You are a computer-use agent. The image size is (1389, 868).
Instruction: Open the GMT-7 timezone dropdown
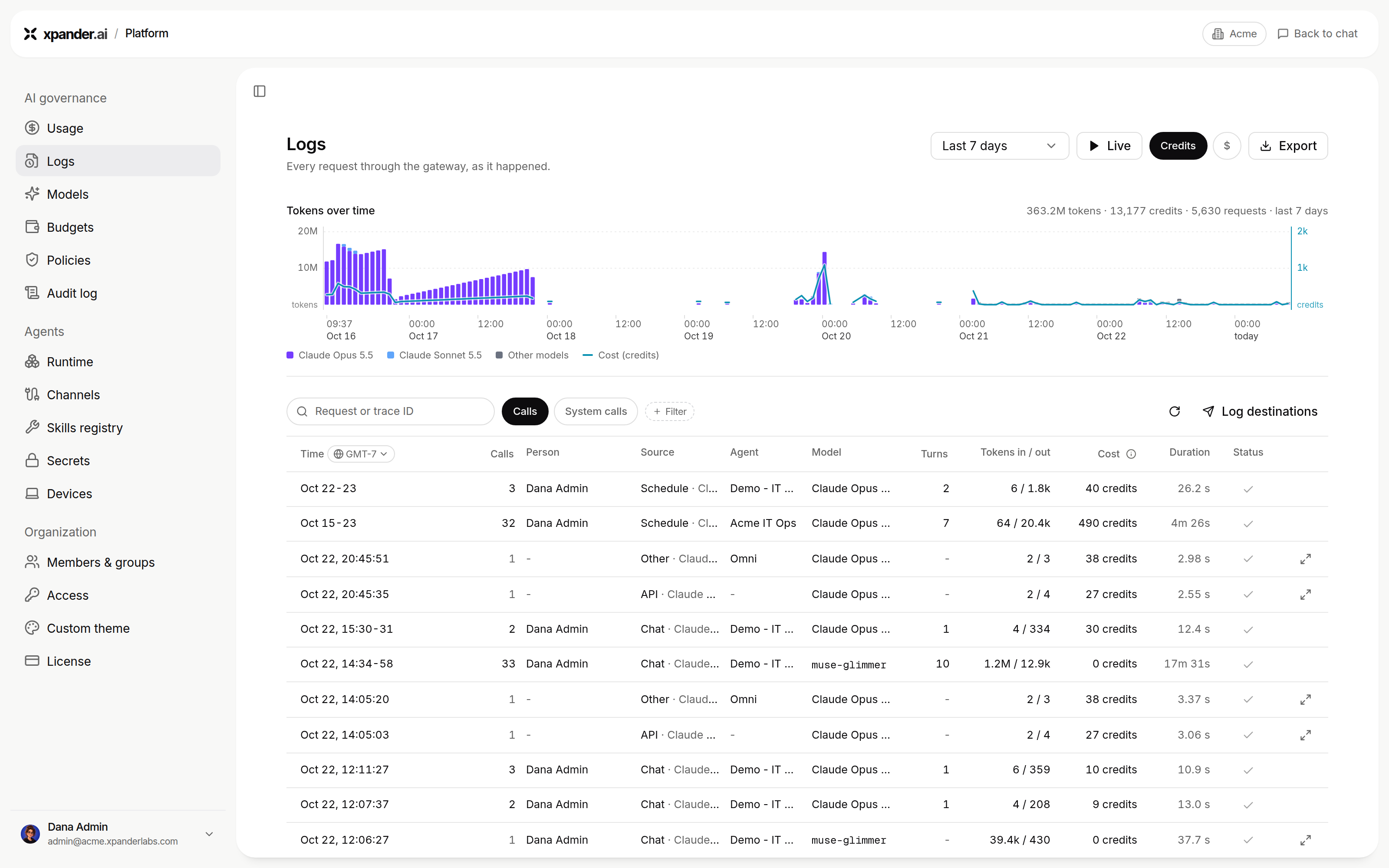(x=361, y=454)
